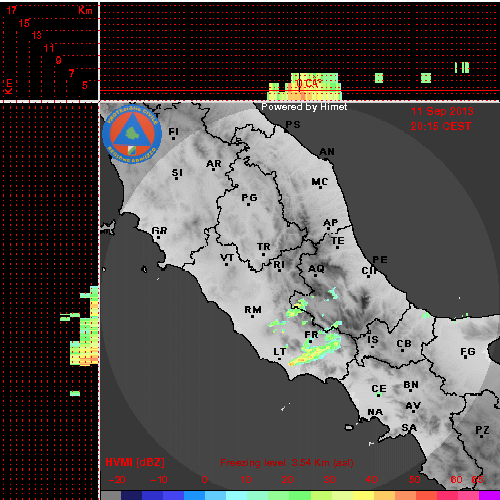Select the PE city label
Viewport: 500px width, 500px height.
pyautogui.click(x=380, y=260)
